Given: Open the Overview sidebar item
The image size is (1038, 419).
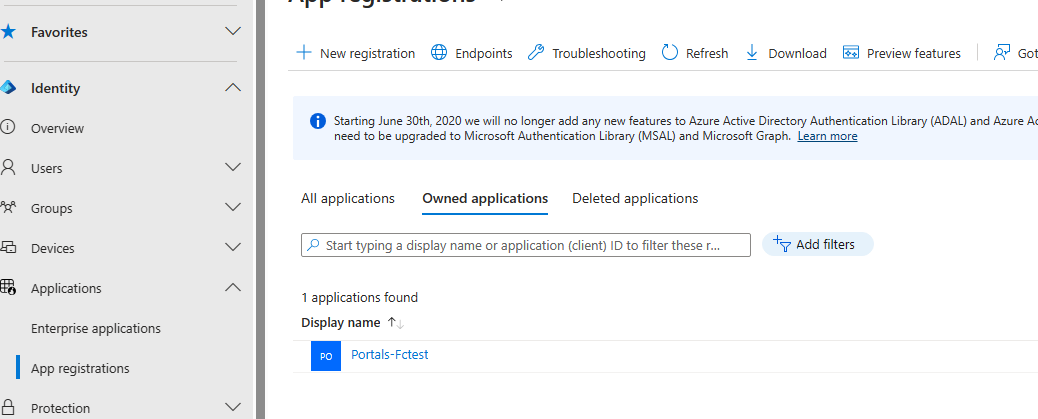Looking at the screenshot, I should [x=58, y=128].
